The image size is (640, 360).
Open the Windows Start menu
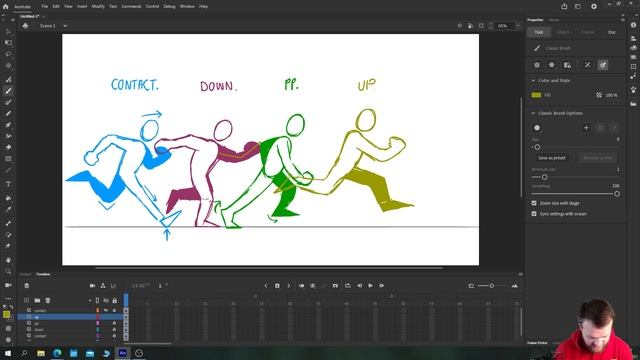8,353
